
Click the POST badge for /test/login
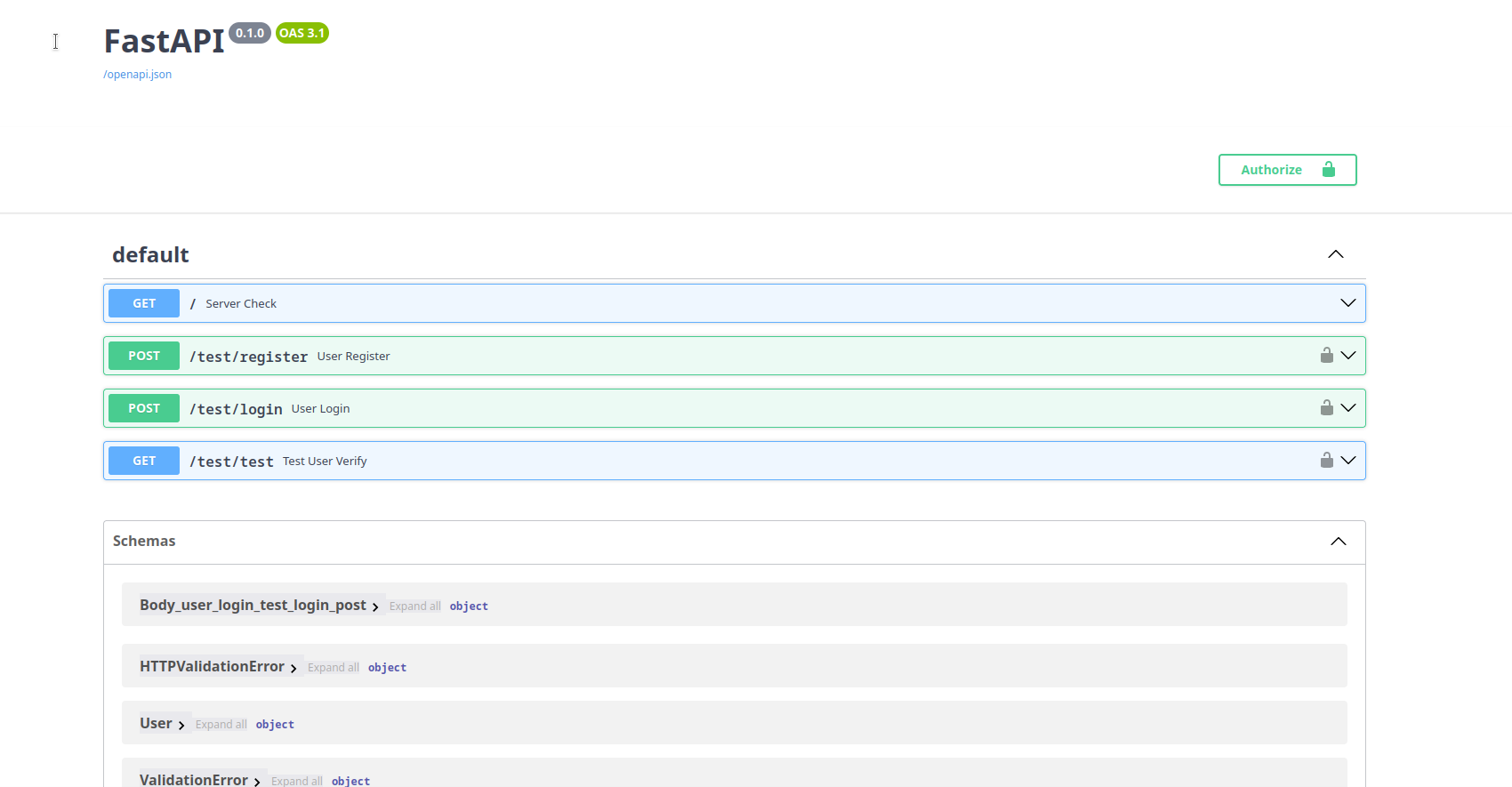click(144, 408)
